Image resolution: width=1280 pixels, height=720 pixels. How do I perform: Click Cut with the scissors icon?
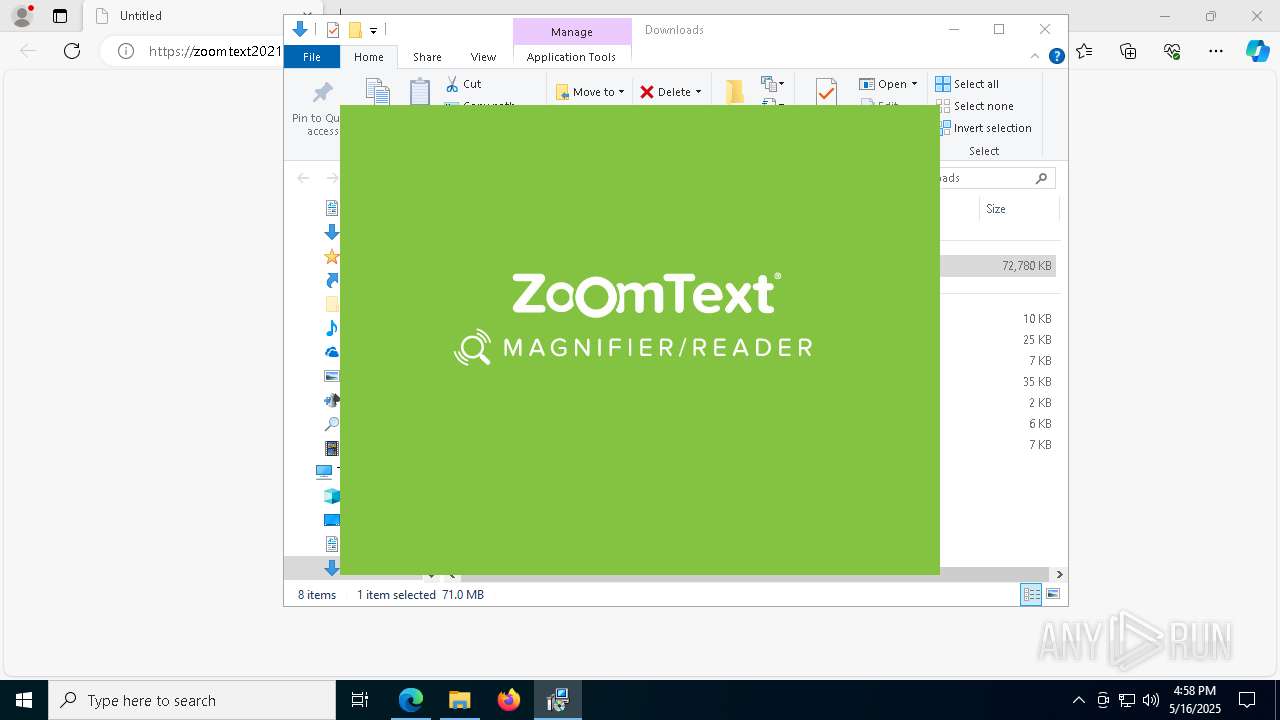[x=463, y=84]
